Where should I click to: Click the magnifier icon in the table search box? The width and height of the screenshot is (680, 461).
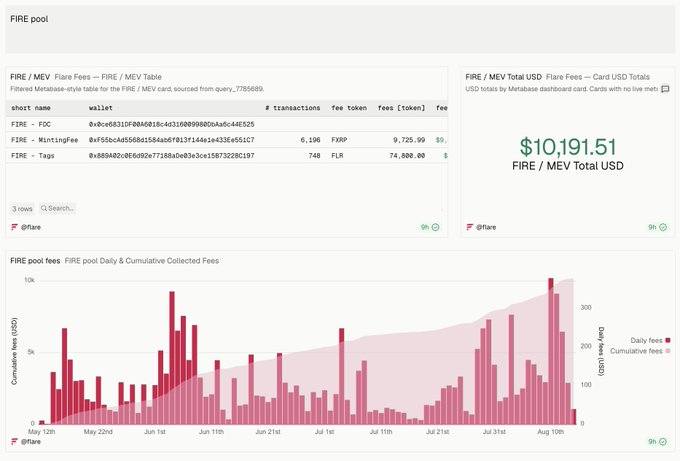click(x=44, y=208)
